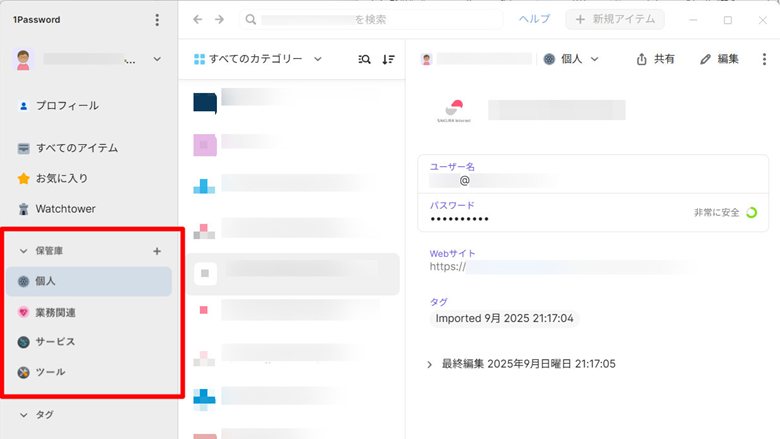Click the search-in-list magnifier icon
Viewport: 780px width, 439px height.
[x=364, y=59]
